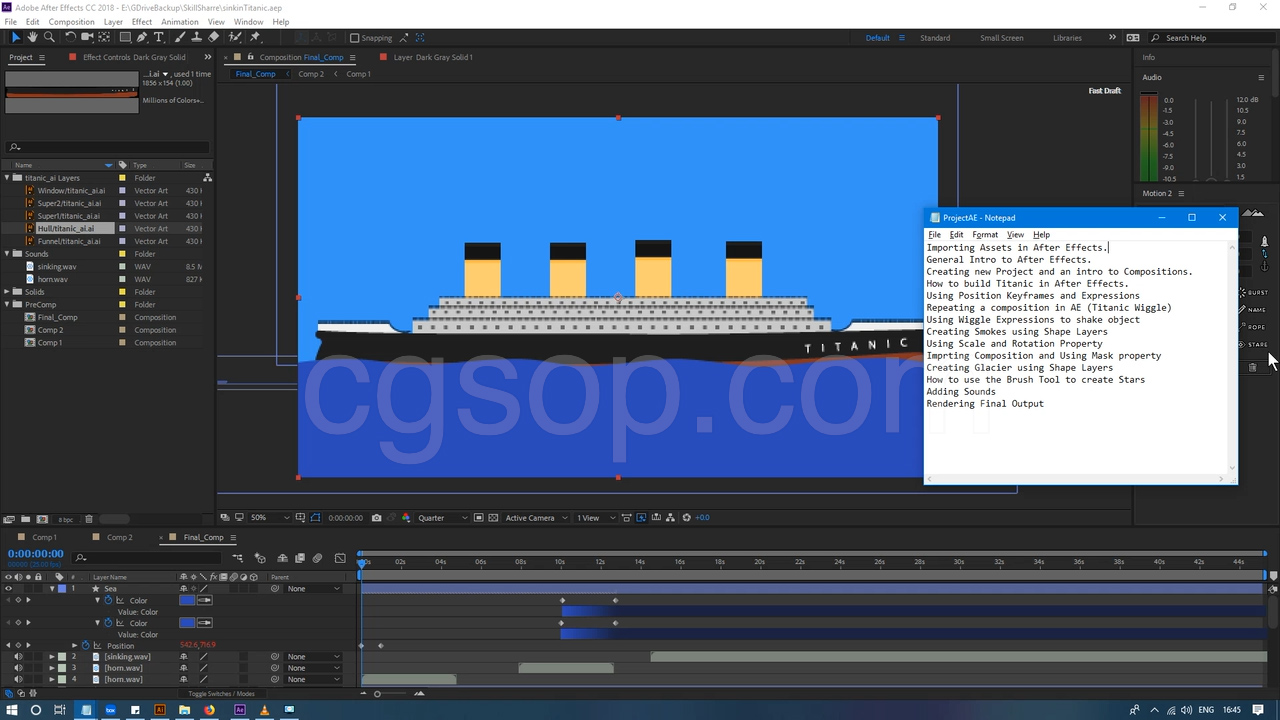The image size is (1280, 720).
Task: Select the Zoom magnifier tool
Action: click(49, 38)
